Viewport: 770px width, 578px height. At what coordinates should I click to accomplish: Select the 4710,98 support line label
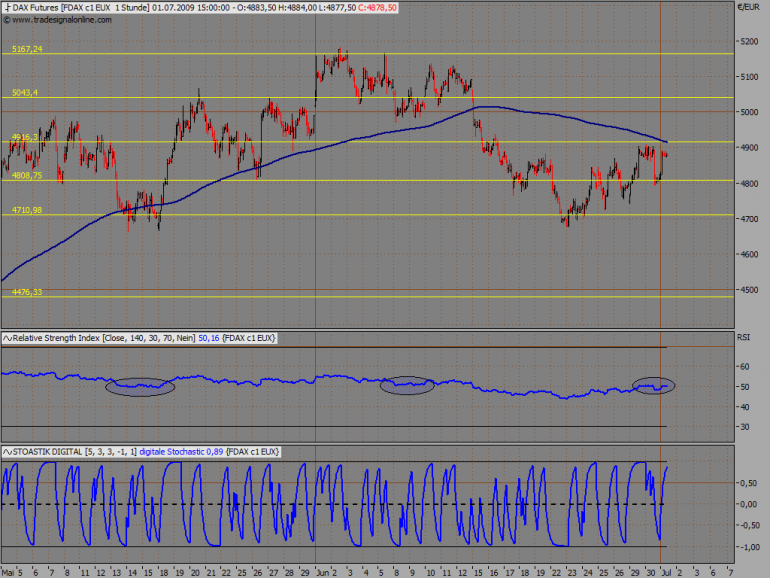coord(27,210)
